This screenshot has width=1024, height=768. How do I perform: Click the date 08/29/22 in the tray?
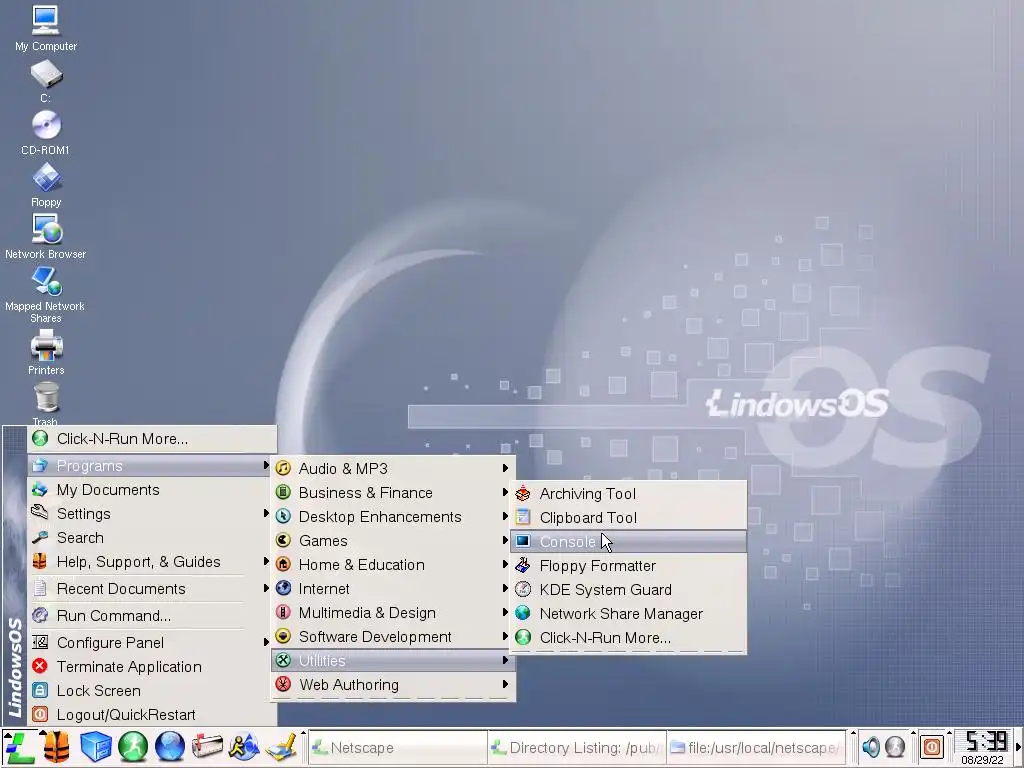(982, 760)
